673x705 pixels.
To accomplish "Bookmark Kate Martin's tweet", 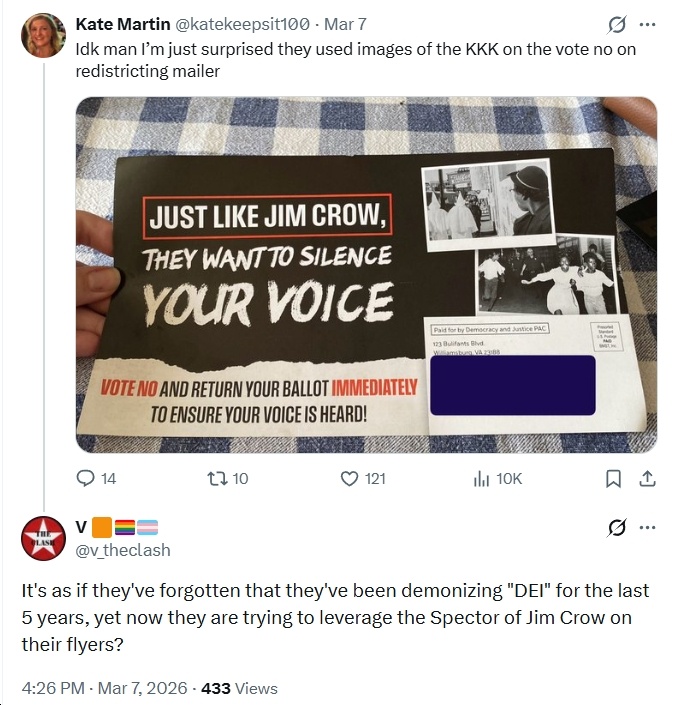I will (x=613, y=479).
